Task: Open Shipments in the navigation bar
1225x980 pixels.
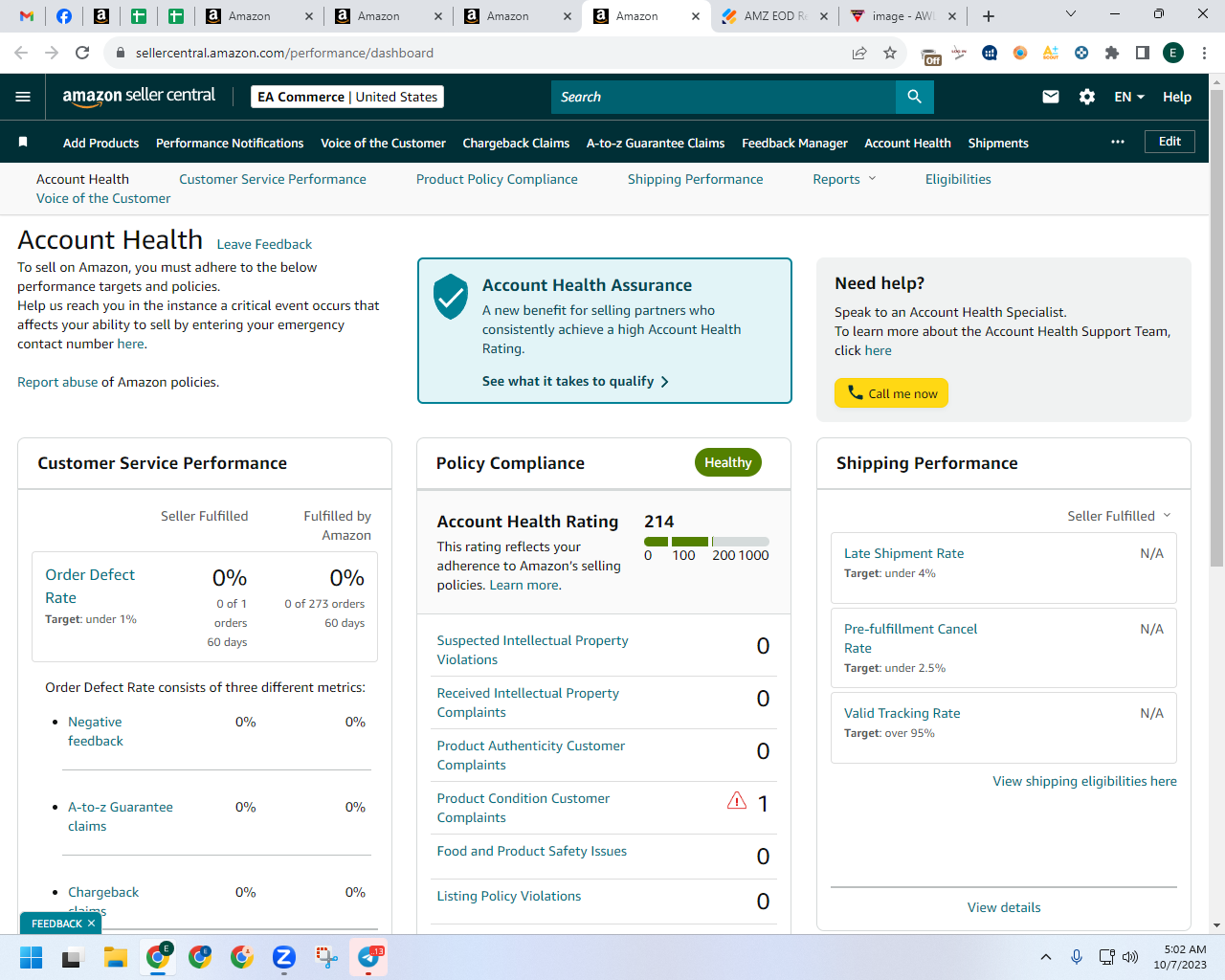Action: point(998,143)
